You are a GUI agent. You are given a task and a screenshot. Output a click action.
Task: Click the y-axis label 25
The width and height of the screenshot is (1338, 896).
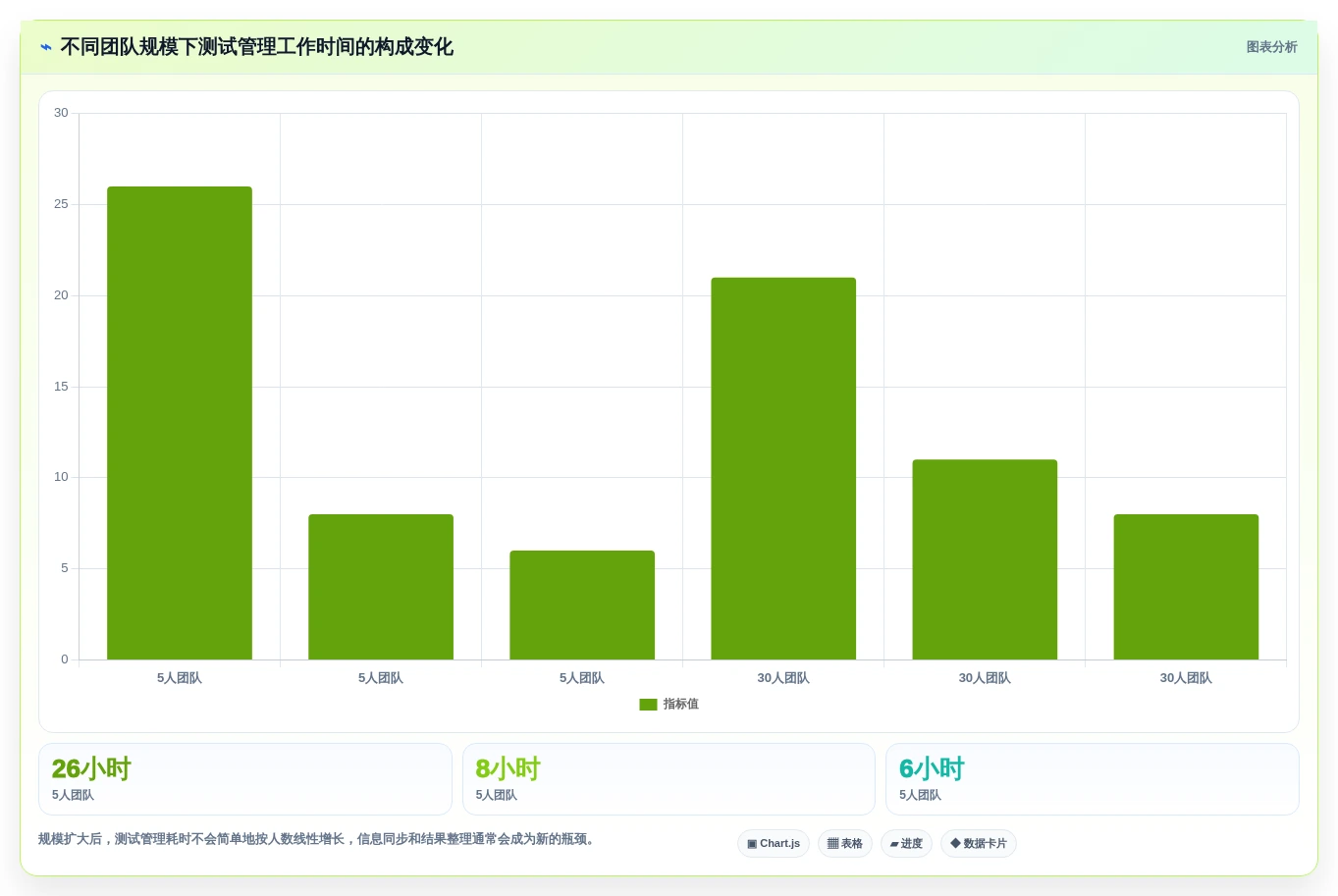click(61, 204)
